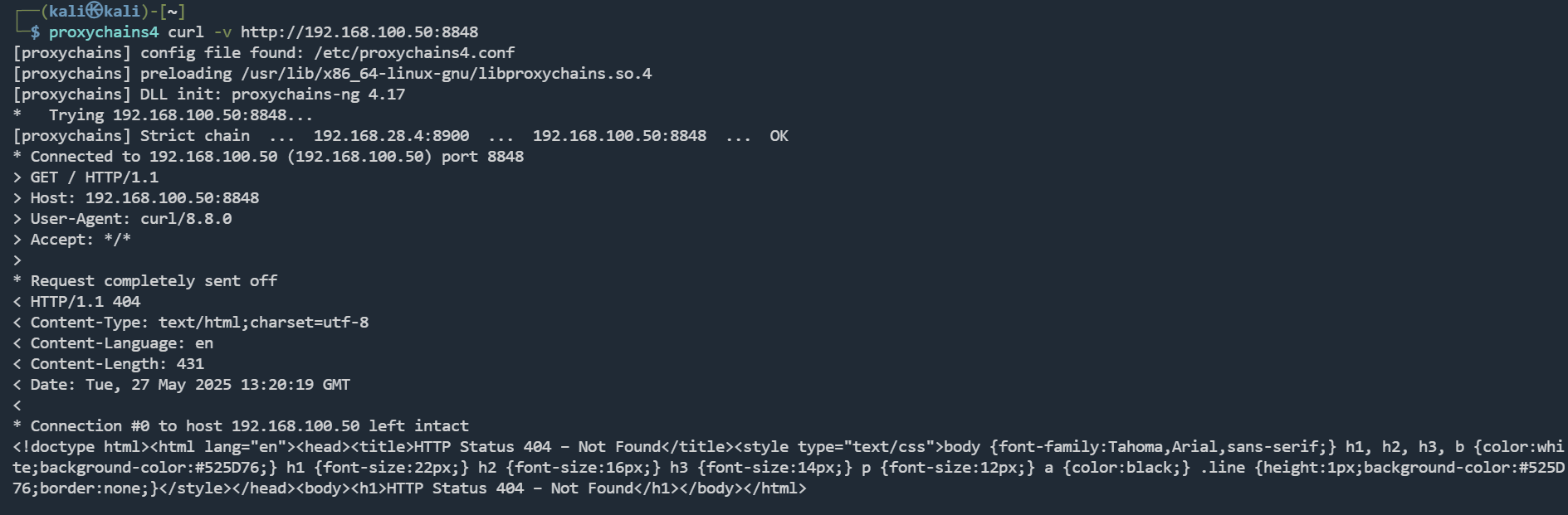Screen dimensions: 1568x515
Task: Click the OK status in Strict chain line
Action: click(779, 136)
